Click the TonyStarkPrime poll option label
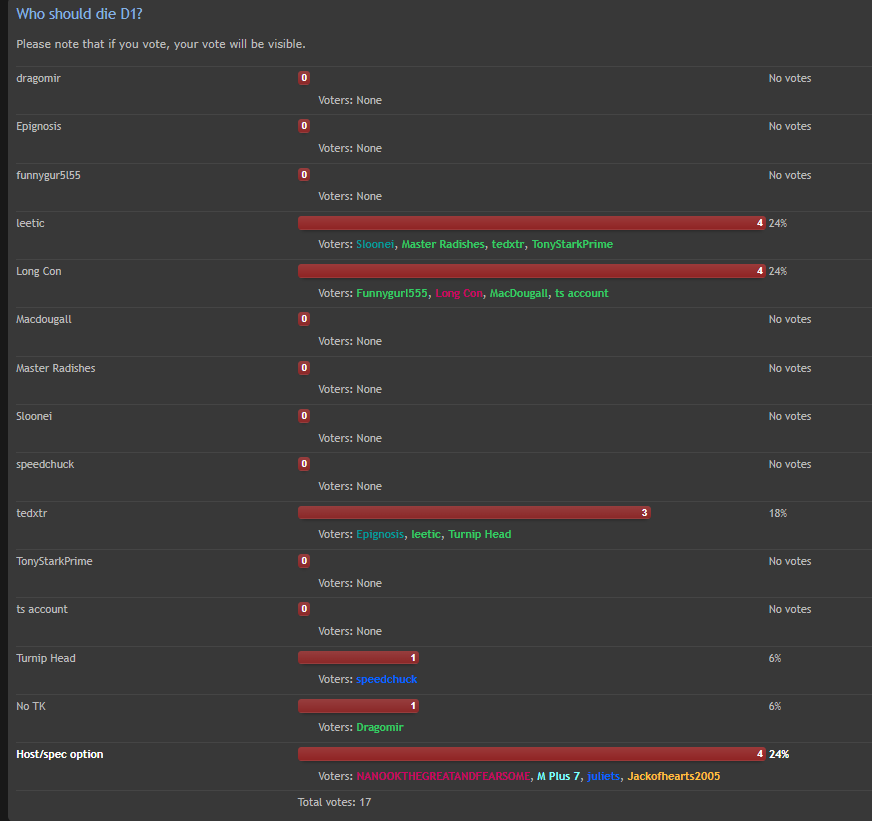Screen dimensions: 872x821 (54, 561)
